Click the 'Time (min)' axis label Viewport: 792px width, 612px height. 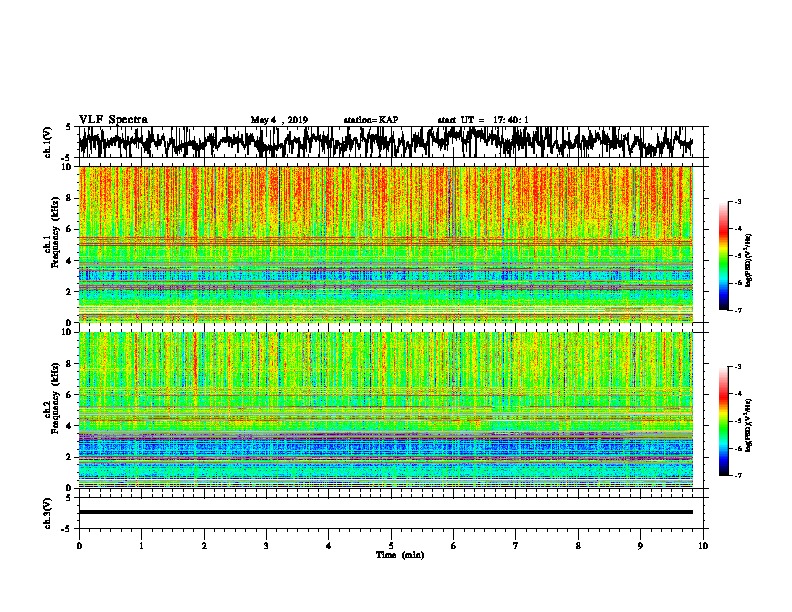[400, 555]
